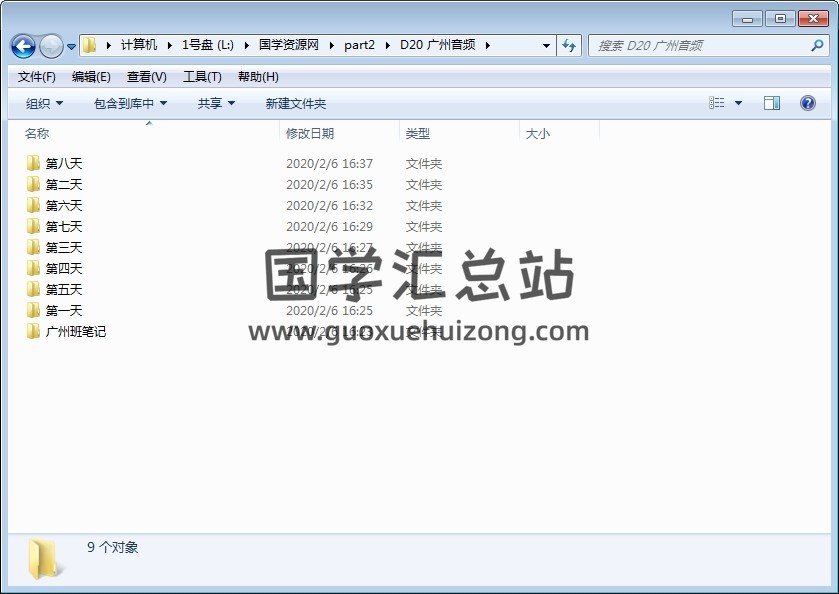Open the 编辑(E) menu
Image resolution: width=839 pixels, height=594 pixels.
point(91,77)
